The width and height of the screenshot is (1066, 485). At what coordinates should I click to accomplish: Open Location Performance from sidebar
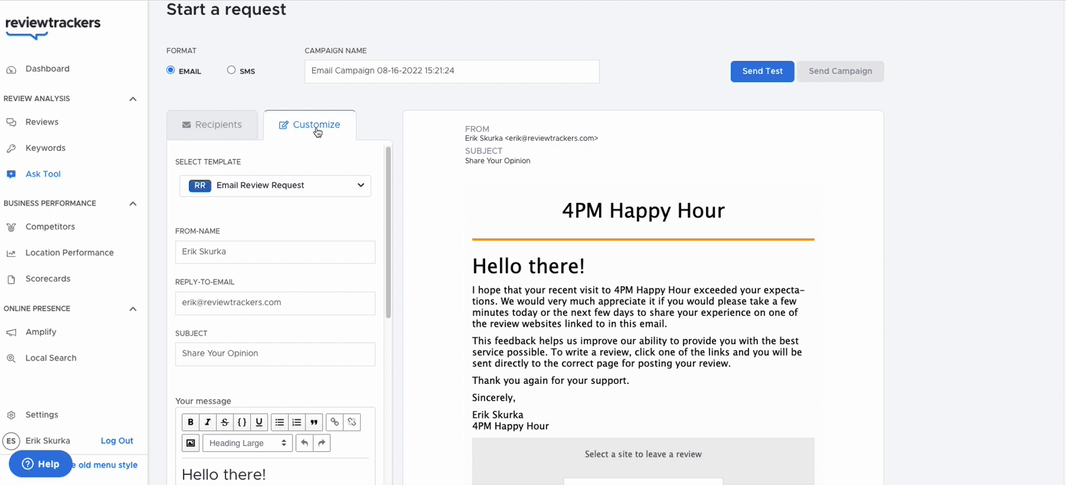coord(69,253)
